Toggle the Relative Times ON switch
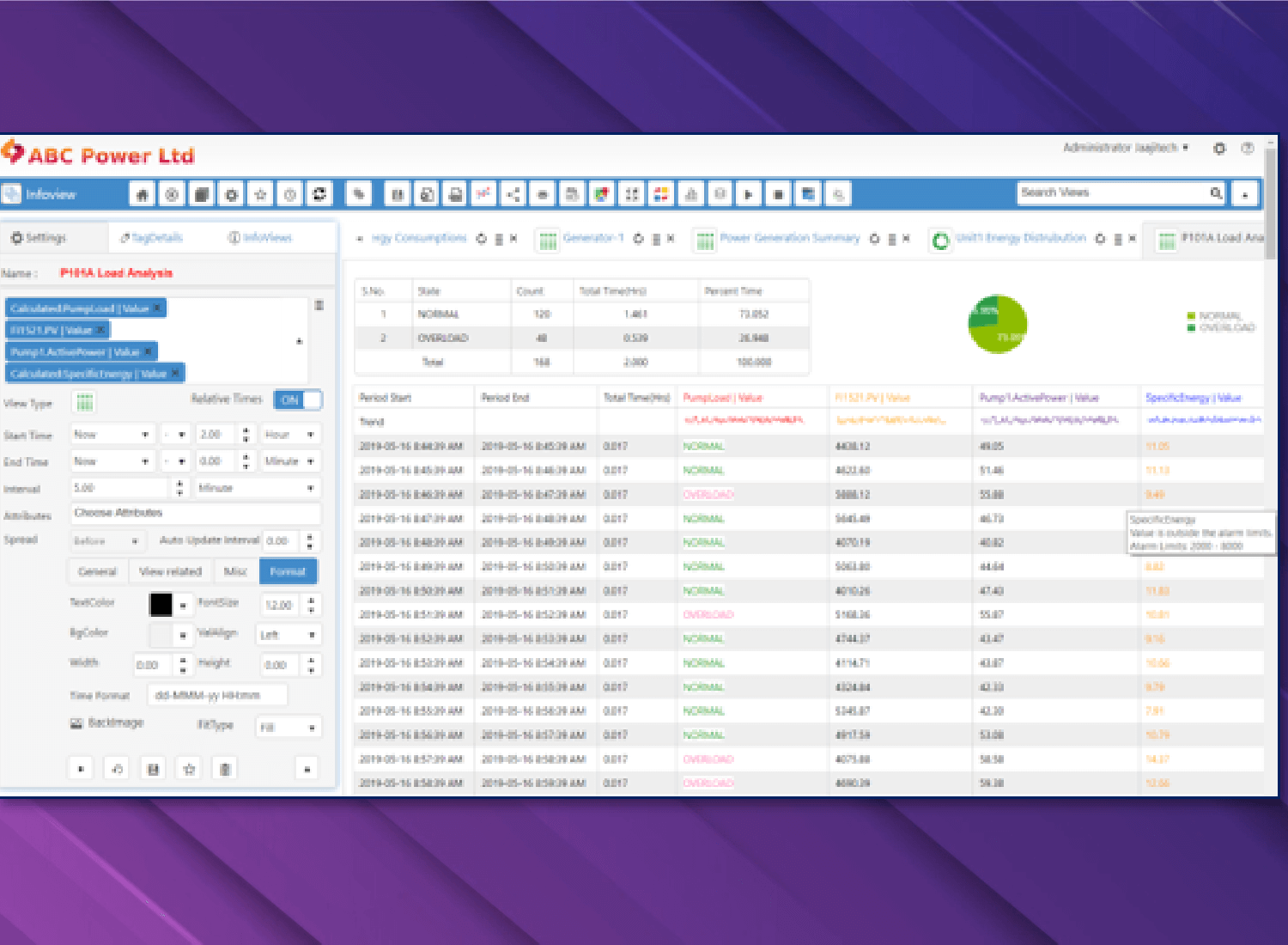The width and height of the screenshot is (1288, 945). tap(298, 399)
